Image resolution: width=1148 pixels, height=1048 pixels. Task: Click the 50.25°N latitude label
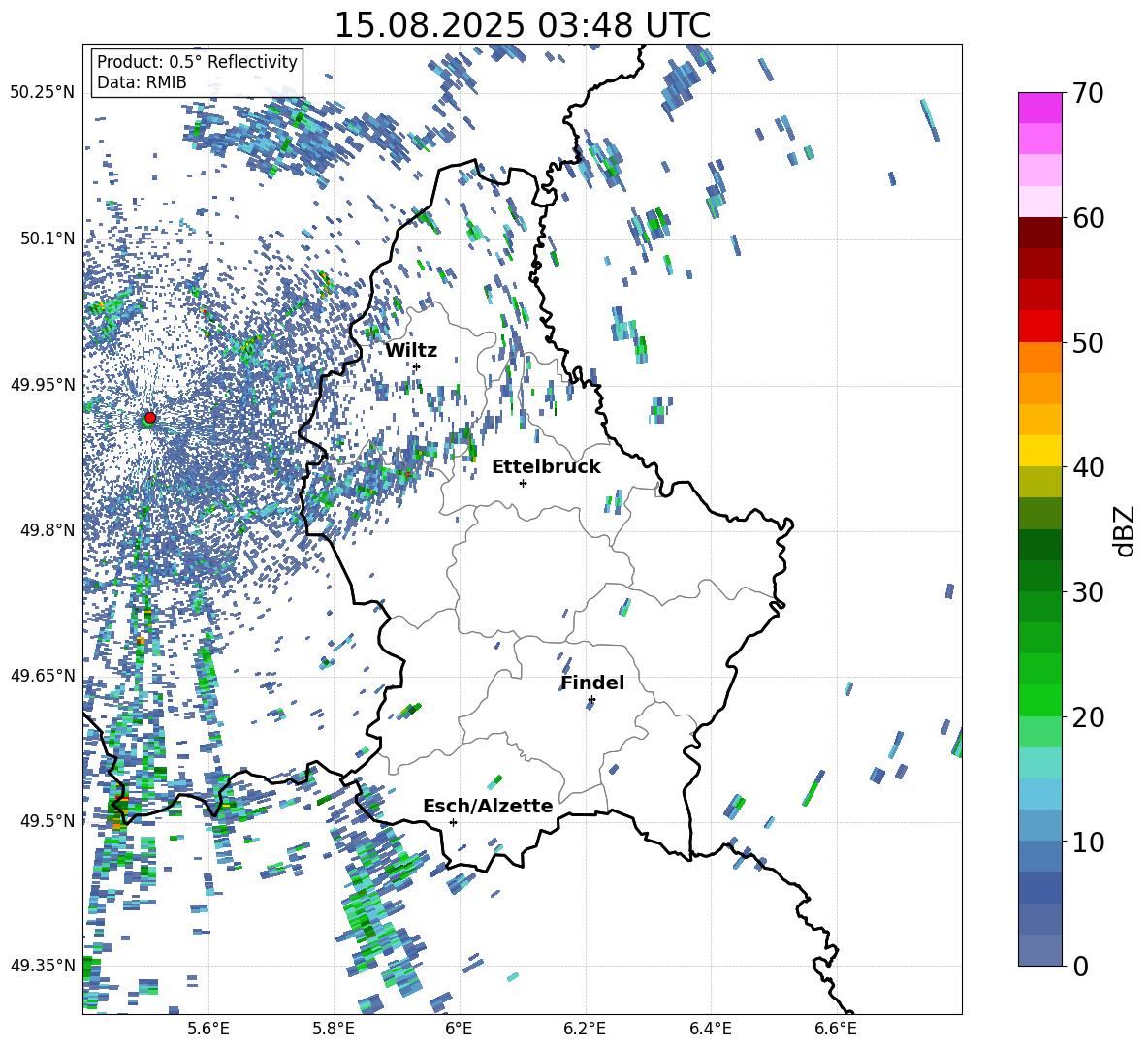(x=43, y=93)
